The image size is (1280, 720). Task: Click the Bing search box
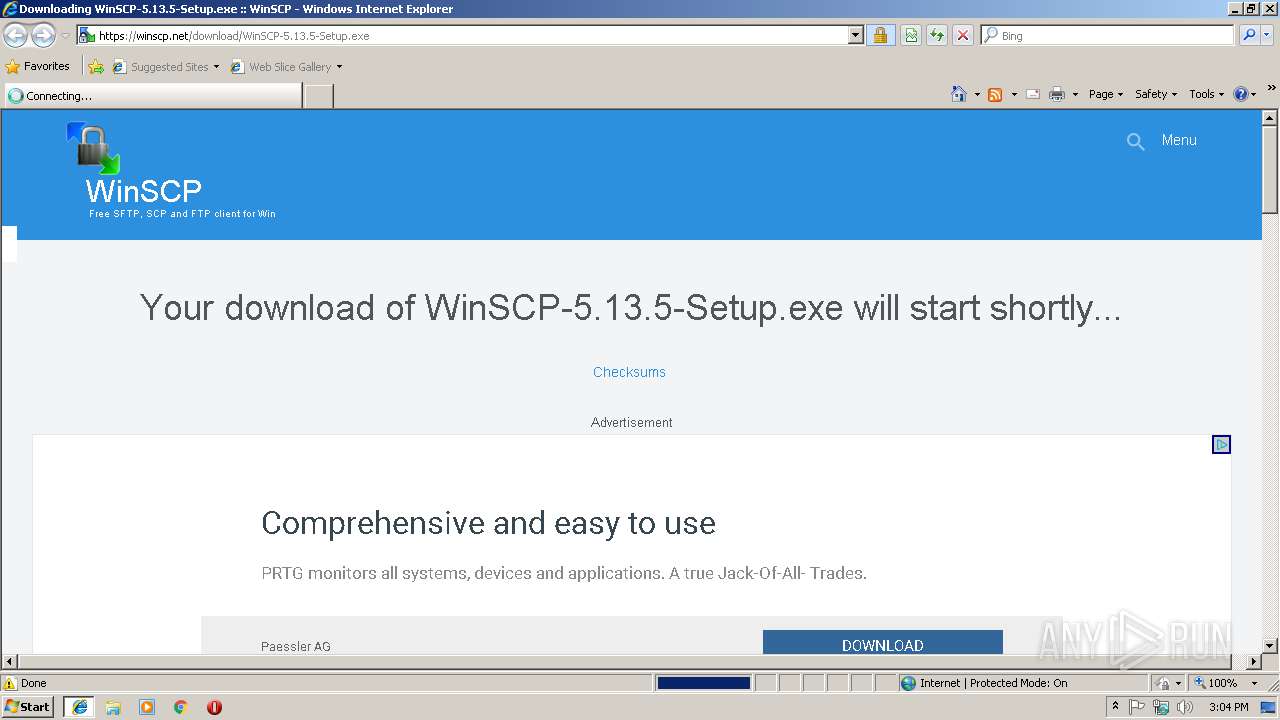[x=1107, y=36]
